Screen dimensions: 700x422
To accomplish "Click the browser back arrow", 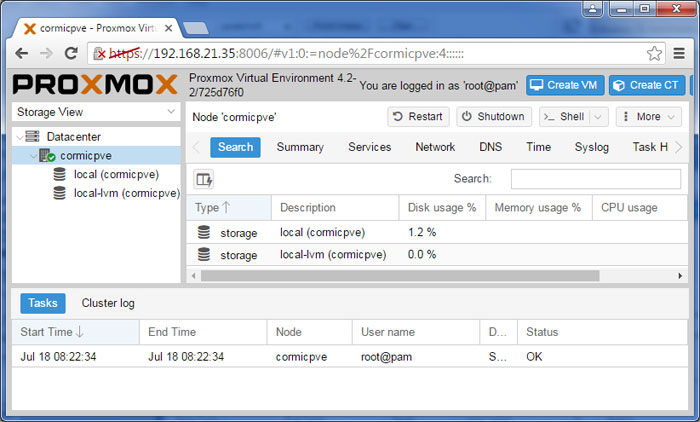I will pyautogui.click(x=21, y=54).
